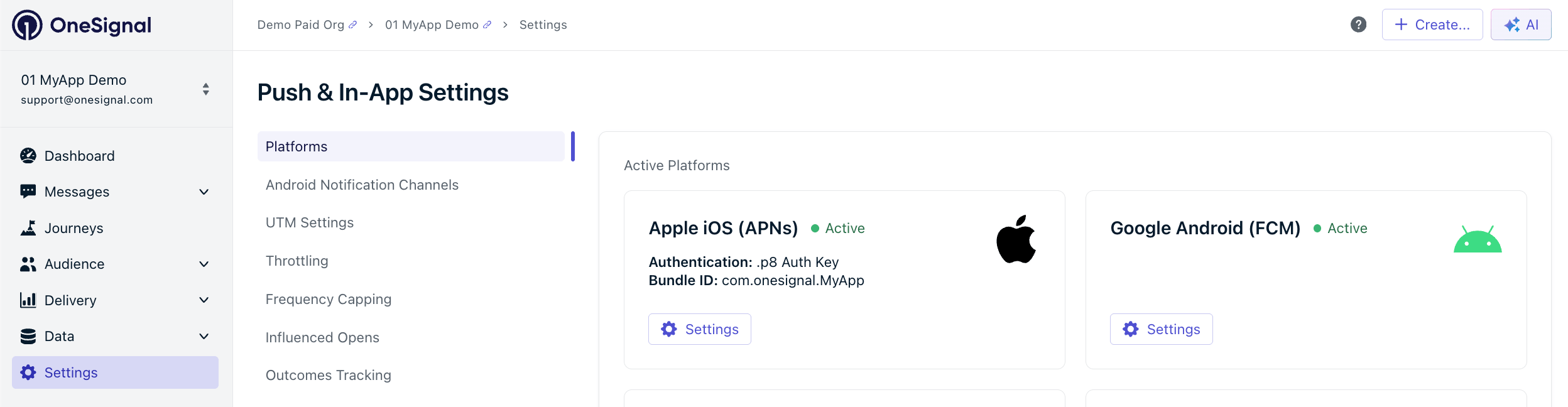Click the sparkle icon in AI button
This screenshot has height=407, width=1568.
coord(1512,24)
